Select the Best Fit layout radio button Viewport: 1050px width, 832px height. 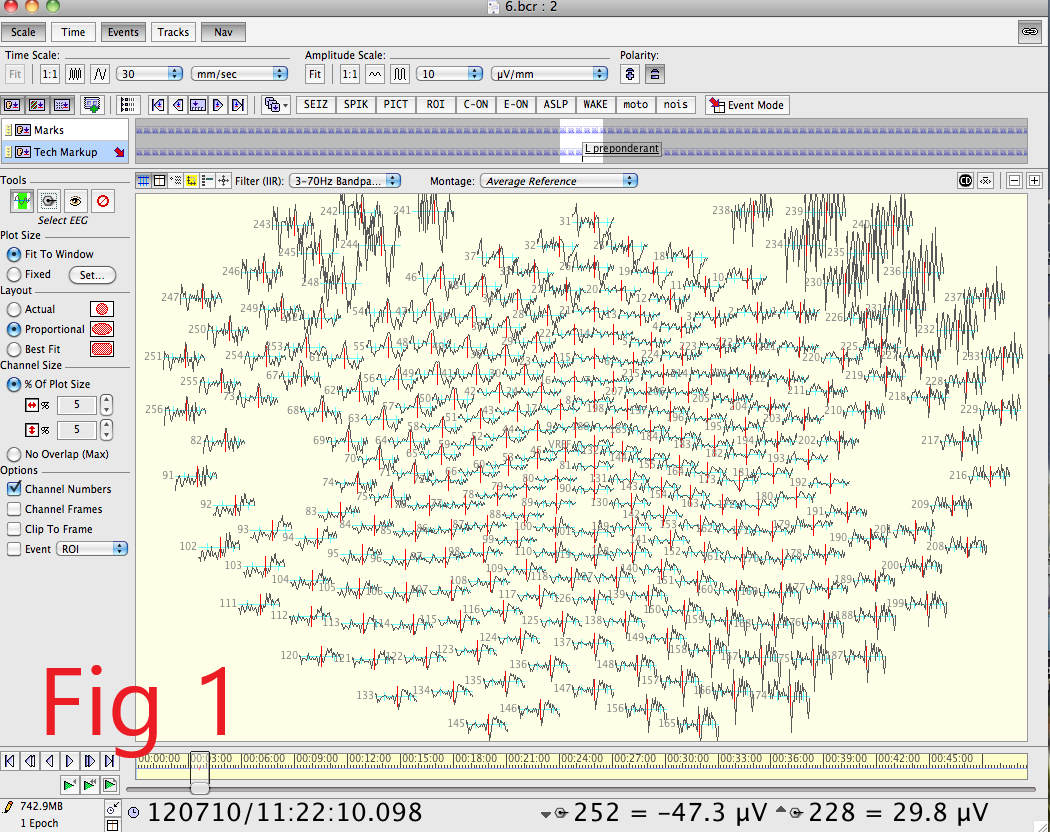pos(14,349)
